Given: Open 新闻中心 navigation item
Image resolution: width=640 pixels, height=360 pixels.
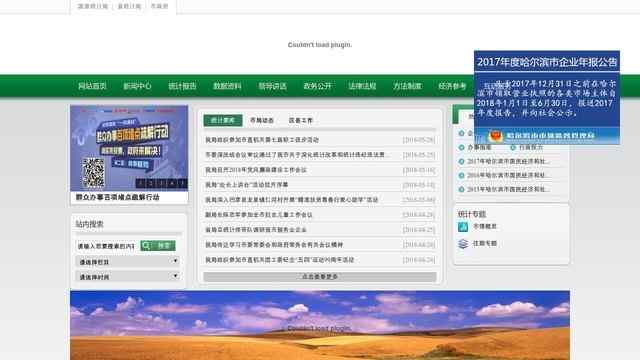Looking at the screenshot, I should point(137,86).
